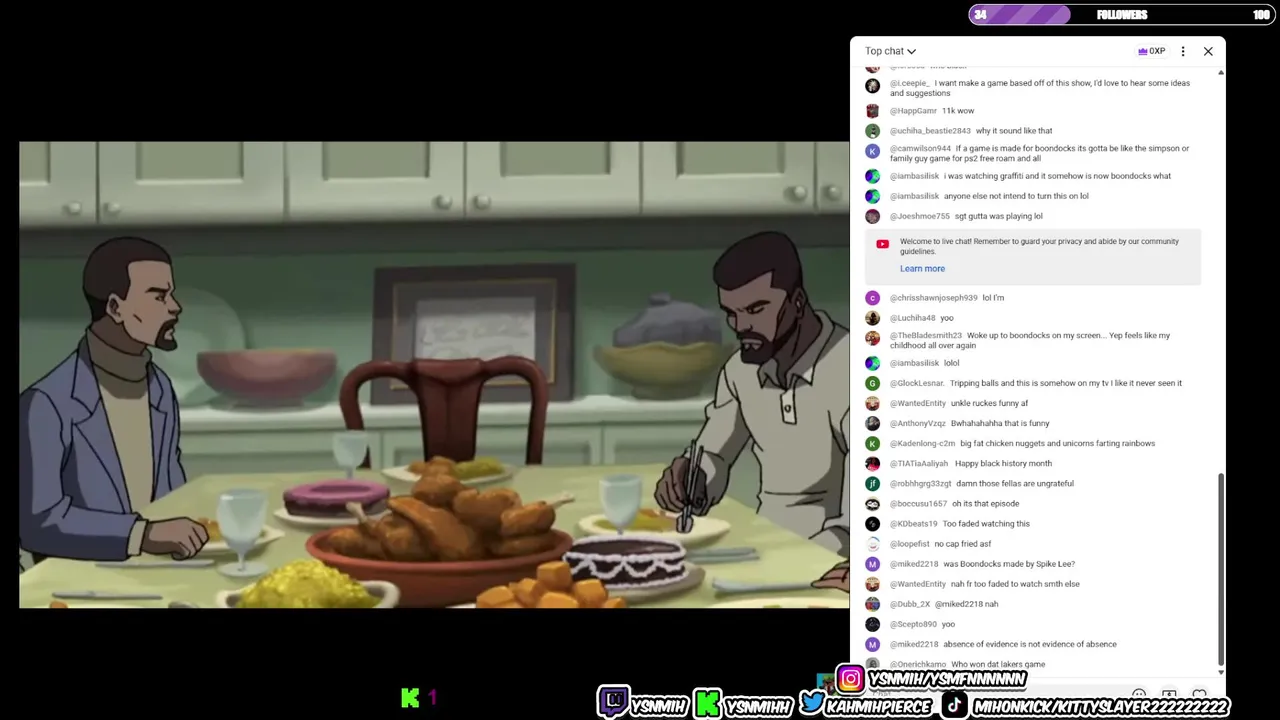
Task: Click the 0XP crown badge button
Action: [x=1151, y=51]
